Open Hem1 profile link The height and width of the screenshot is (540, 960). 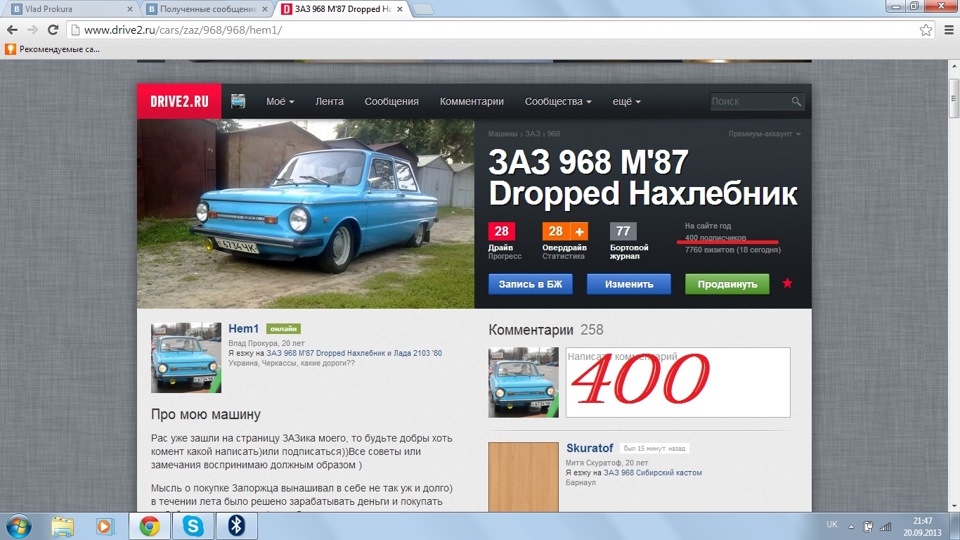click(244, 329)
